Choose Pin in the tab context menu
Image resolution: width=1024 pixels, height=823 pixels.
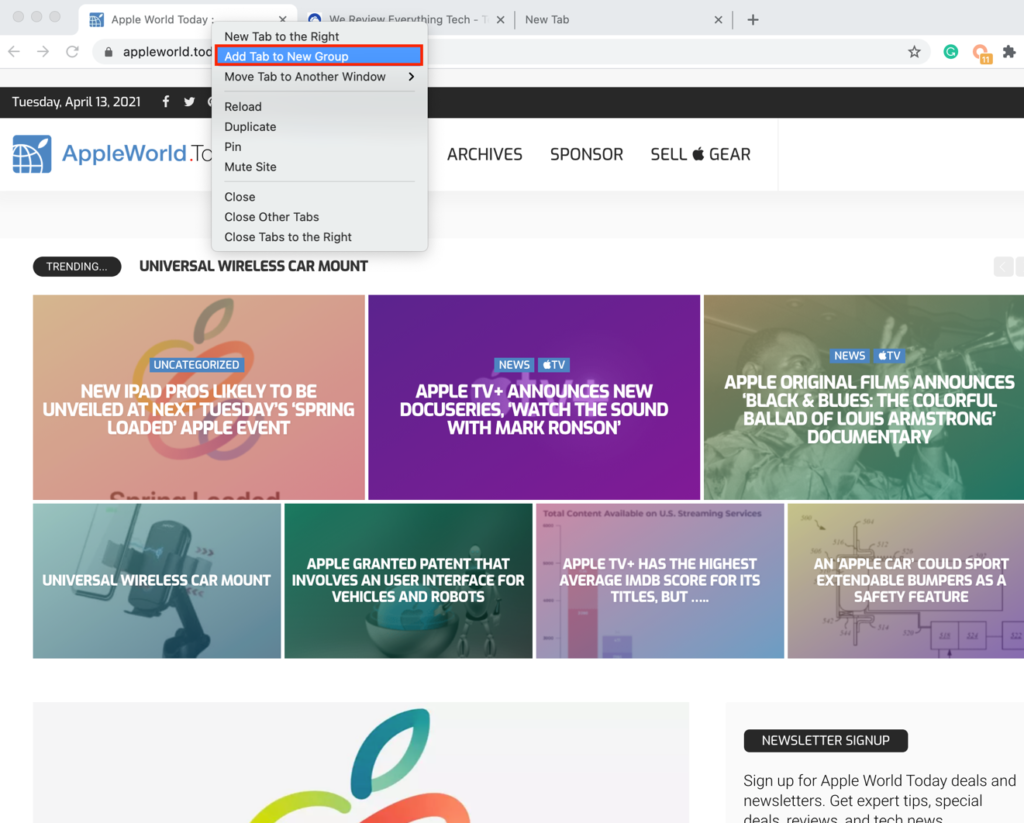click(x=233, y=147)
